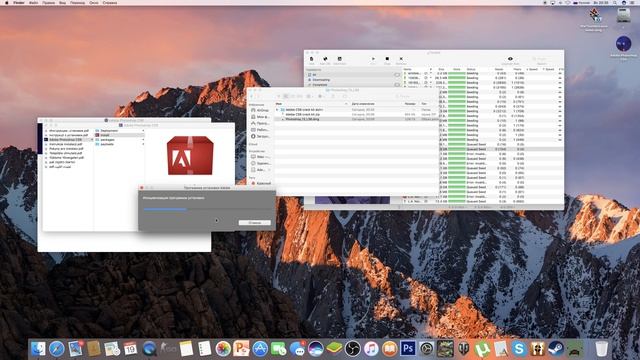The width and height of the screenshot is (640, 360).
Task: Open the Finder menu in menu bar
Action: 19,2
